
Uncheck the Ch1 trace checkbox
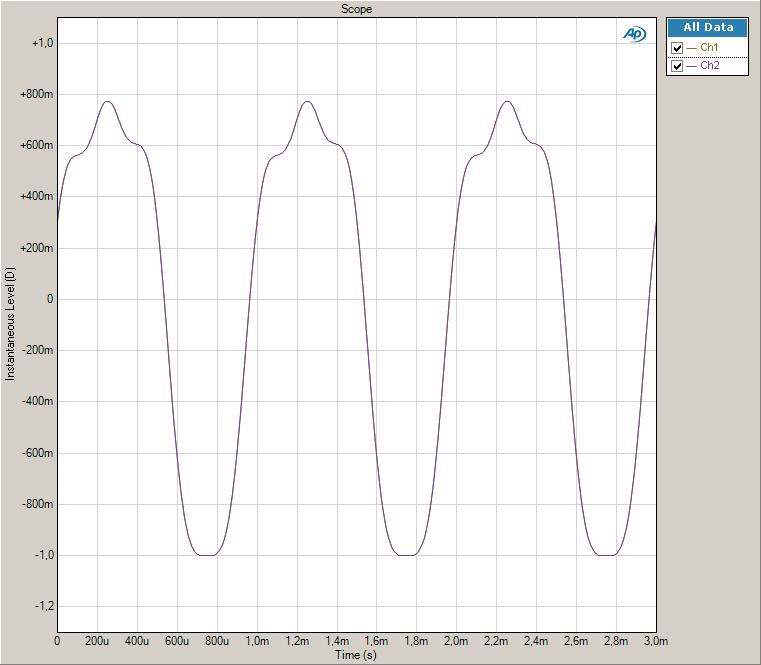678,48
